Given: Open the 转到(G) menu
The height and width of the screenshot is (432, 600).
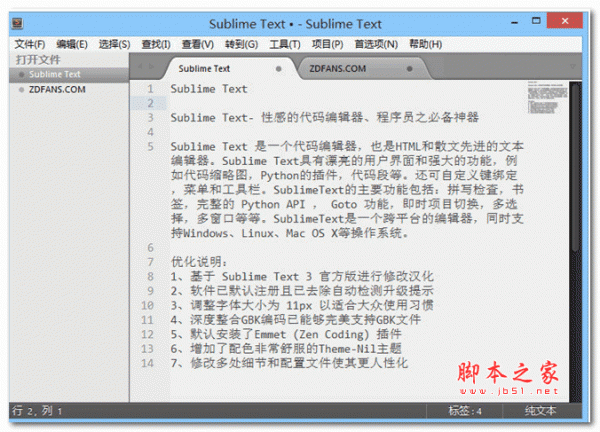Looking at the screenshot, I should (241, 44).
